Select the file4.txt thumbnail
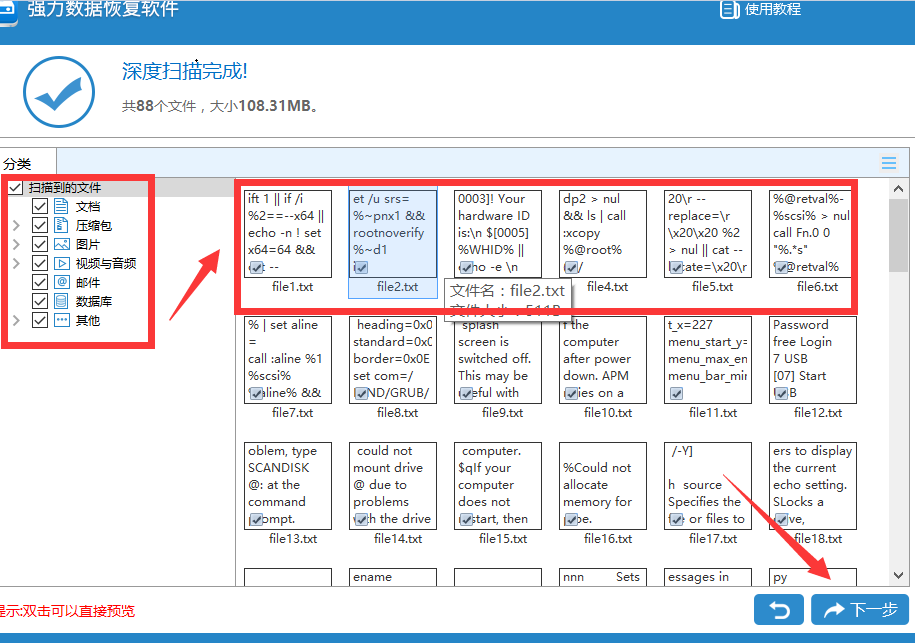Viewport: 915px width, 643px height. (x=603, y=234)
